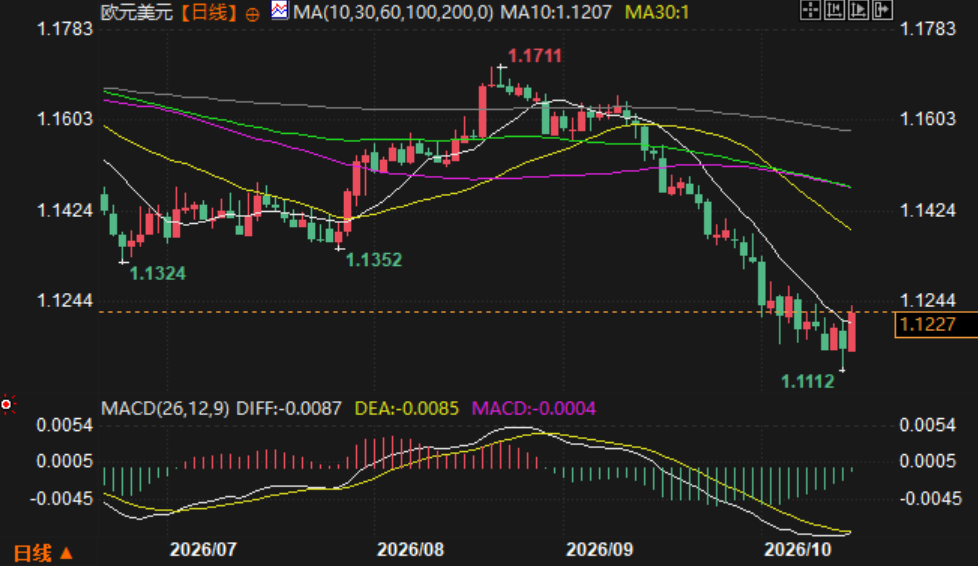Click the chart shift-left icon
Screen dimensions: 978x566
click(835, 10)
